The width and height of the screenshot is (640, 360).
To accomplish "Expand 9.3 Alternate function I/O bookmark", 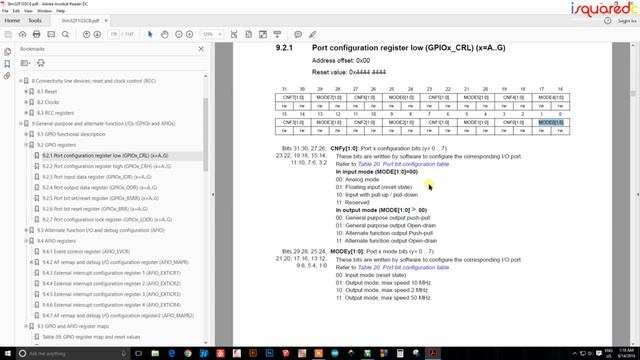I will (26, 230).
